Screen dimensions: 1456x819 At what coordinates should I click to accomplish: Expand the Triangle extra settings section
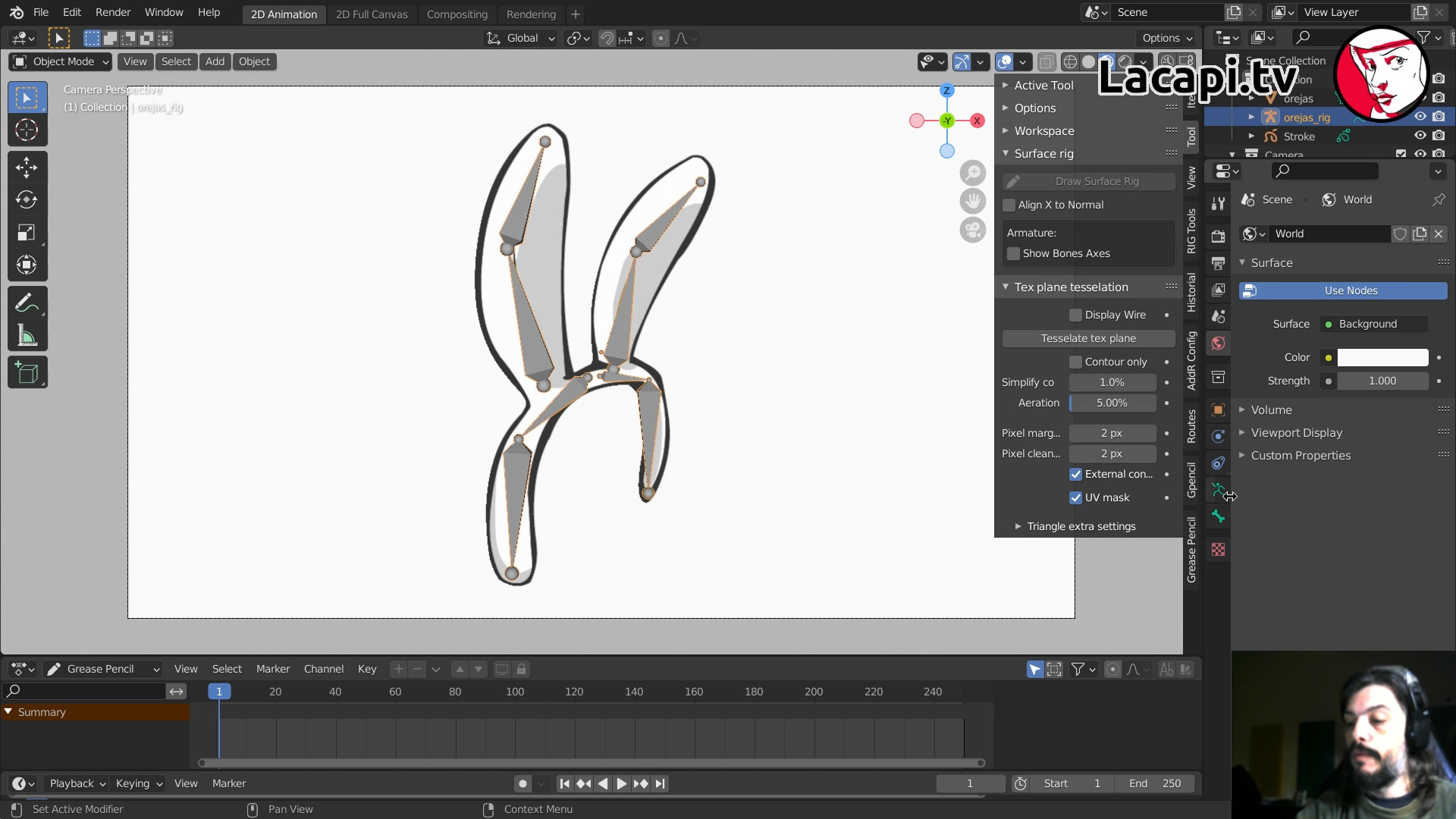tap(1081, 526)
